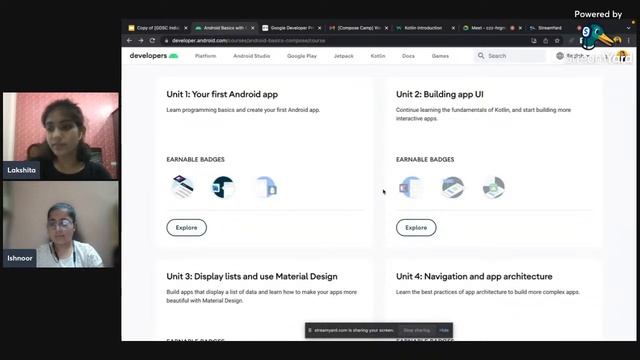640x360 pixels.
Task: Open the Jetpack menu
Action: [x=344, y=56]
